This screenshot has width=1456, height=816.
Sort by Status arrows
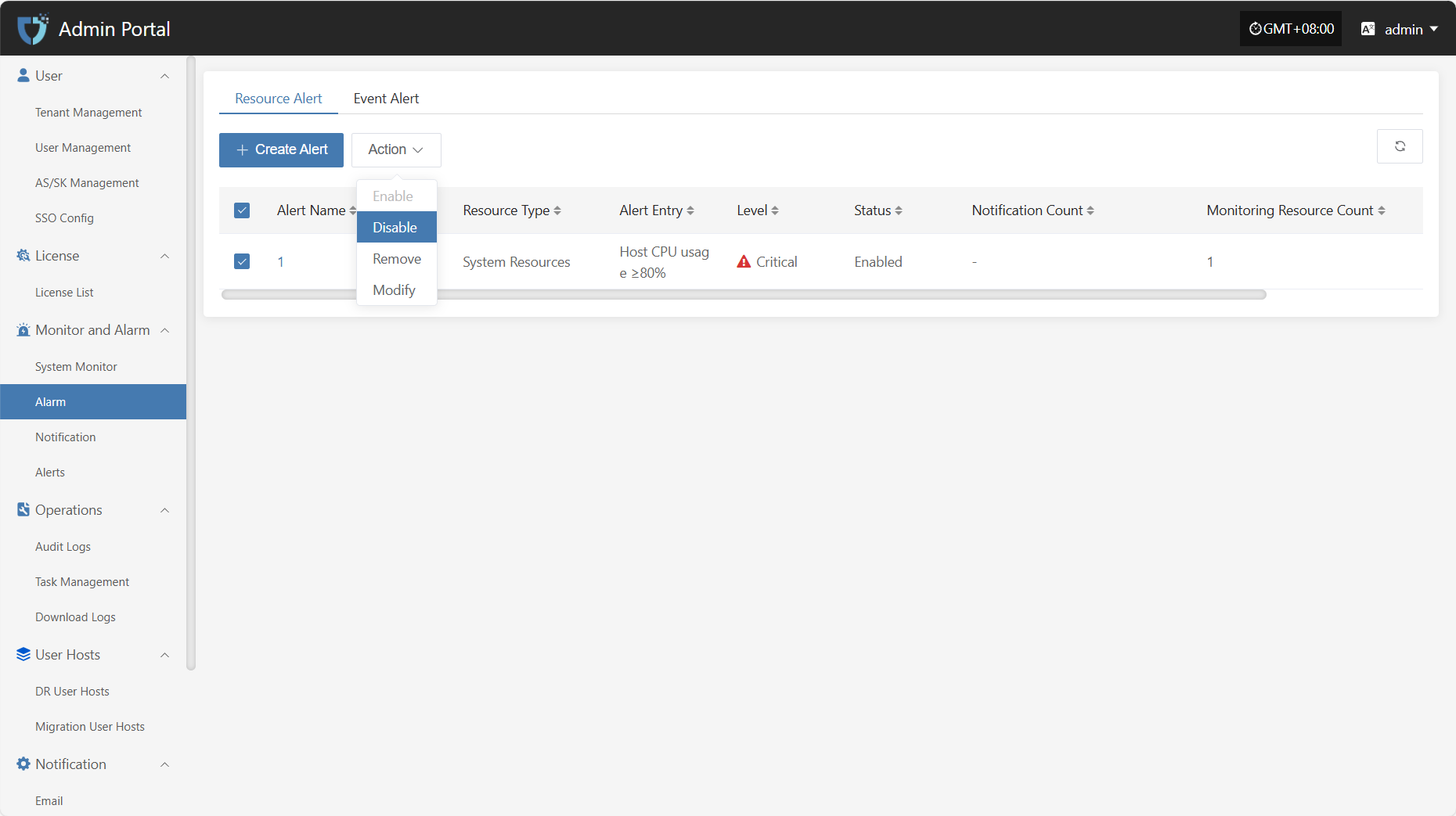pos(899,210)
